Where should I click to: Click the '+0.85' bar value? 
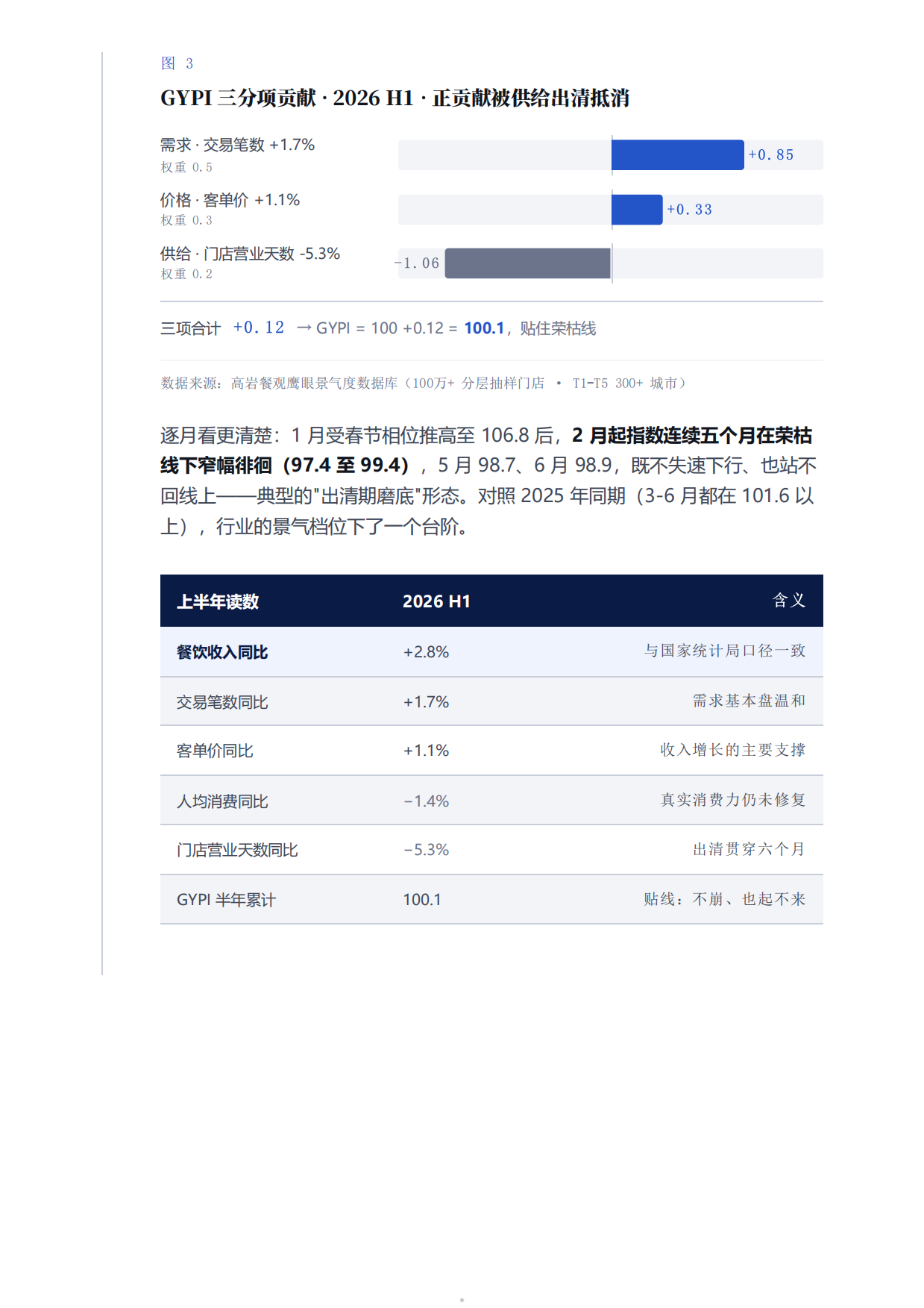(x=771, y=155)
